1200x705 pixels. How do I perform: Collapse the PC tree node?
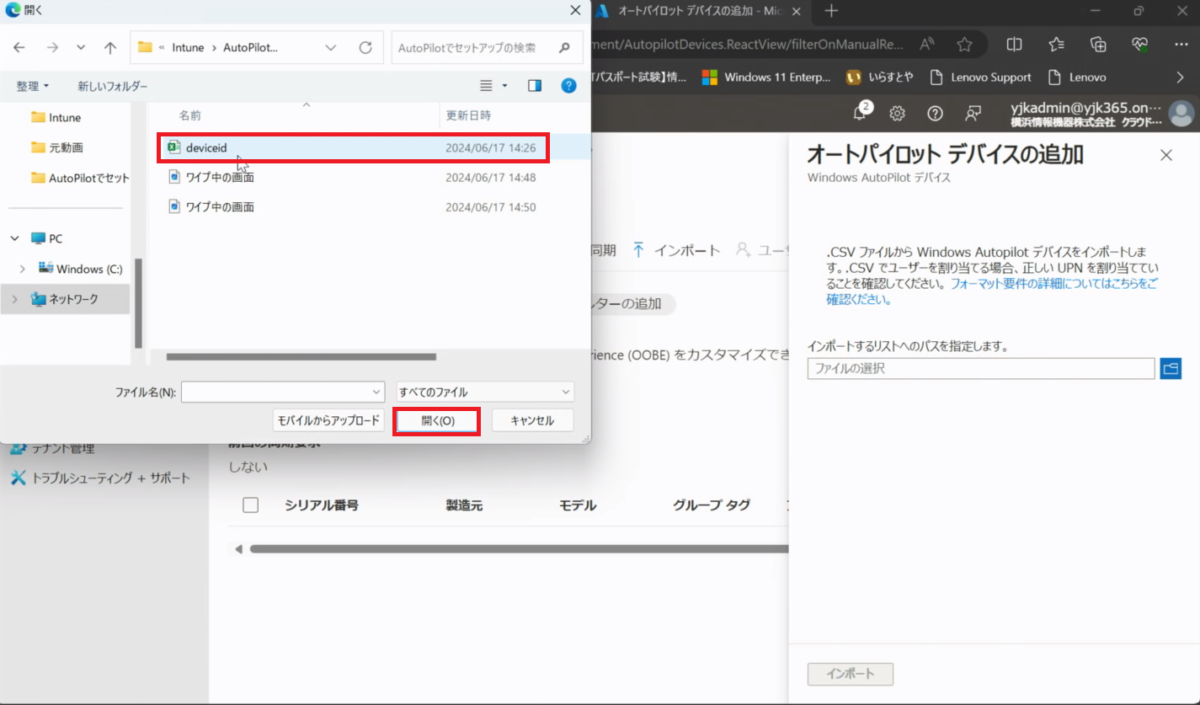coord(15,239)
